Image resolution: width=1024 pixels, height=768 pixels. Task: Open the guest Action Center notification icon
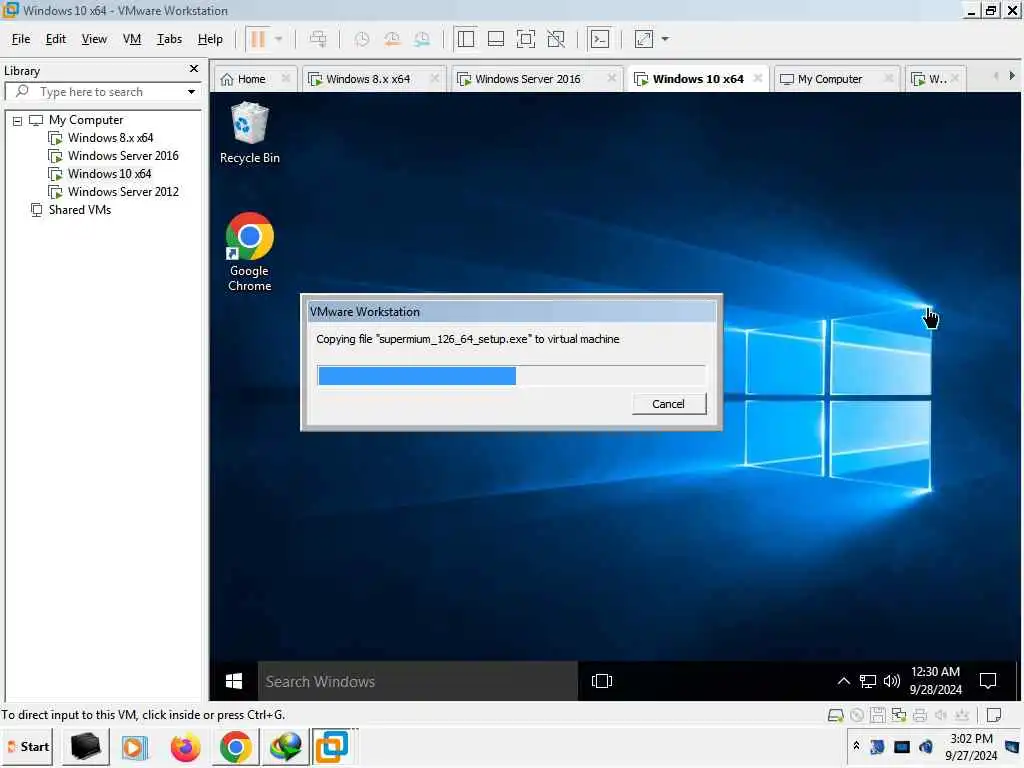[x=988, y=681]
